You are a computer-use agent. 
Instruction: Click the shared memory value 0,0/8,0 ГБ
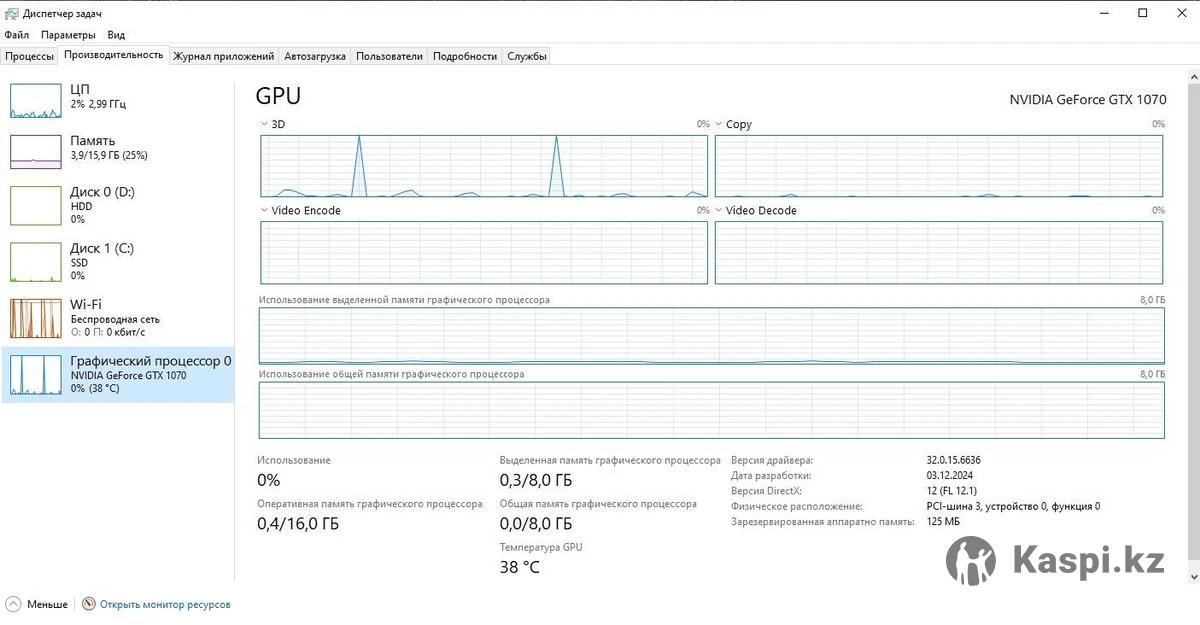tap(536, 524)
